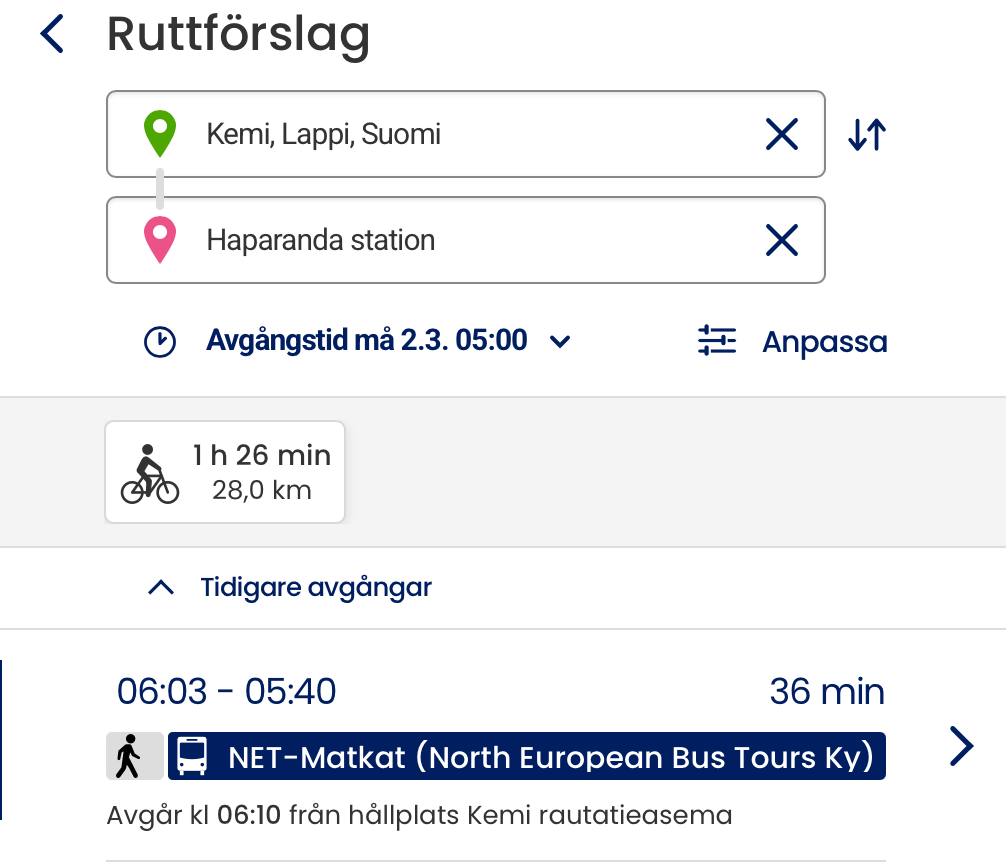Clear the Kemi, Lappi, Suomi origin field
The height and width of the screenshot is (866, 1006).
(x=781, y=134)
